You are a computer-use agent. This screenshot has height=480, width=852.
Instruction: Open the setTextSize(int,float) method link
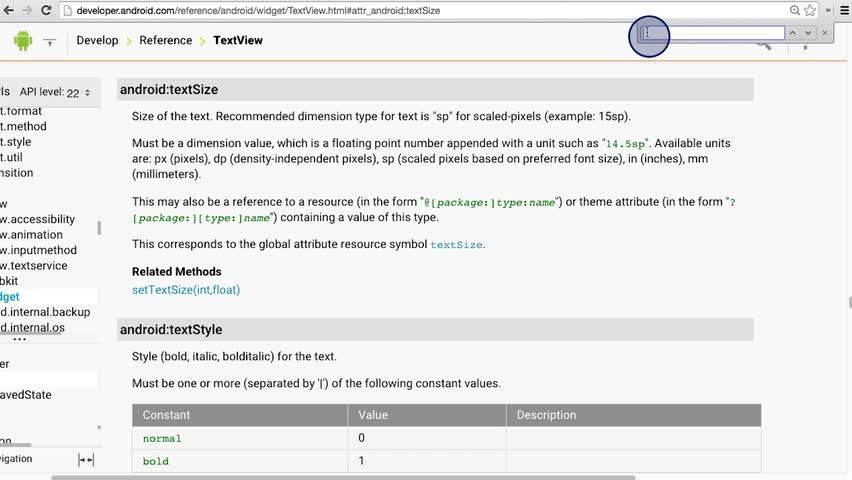point(186,290)
